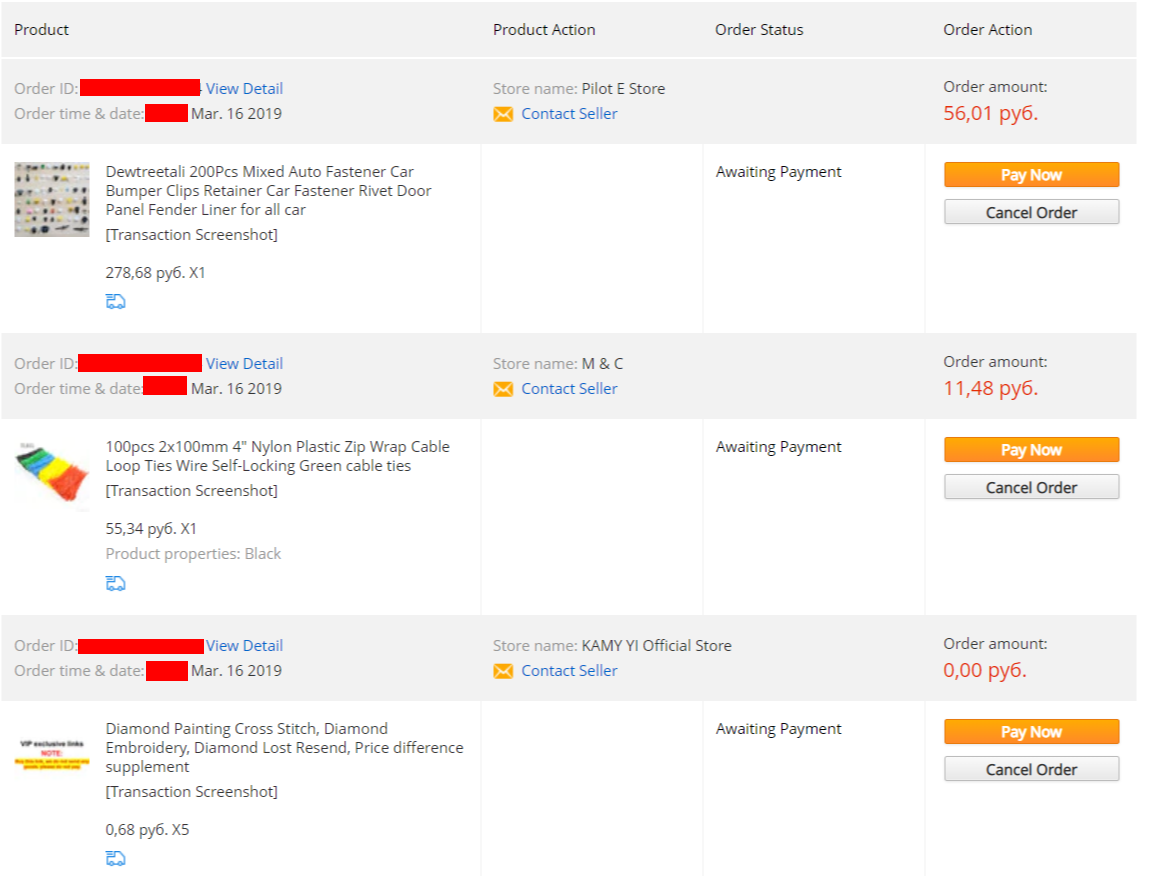The height and width of the screenshot is (876, 1153).
Task: Open auto fastener clips product thumbnail
Action: point(52,199)
